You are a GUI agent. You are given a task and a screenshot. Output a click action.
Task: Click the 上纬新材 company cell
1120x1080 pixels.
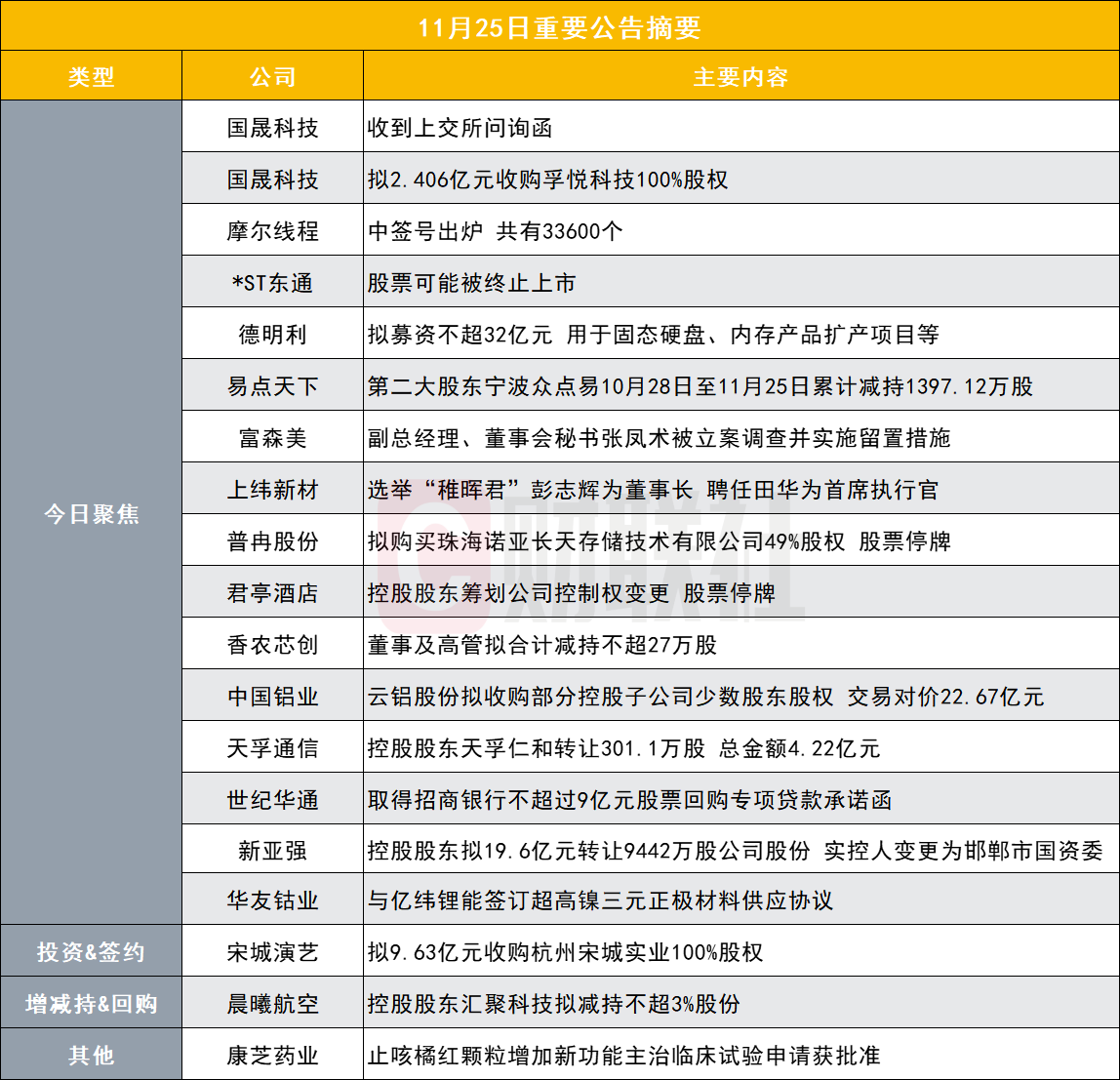tap(272, 490)
